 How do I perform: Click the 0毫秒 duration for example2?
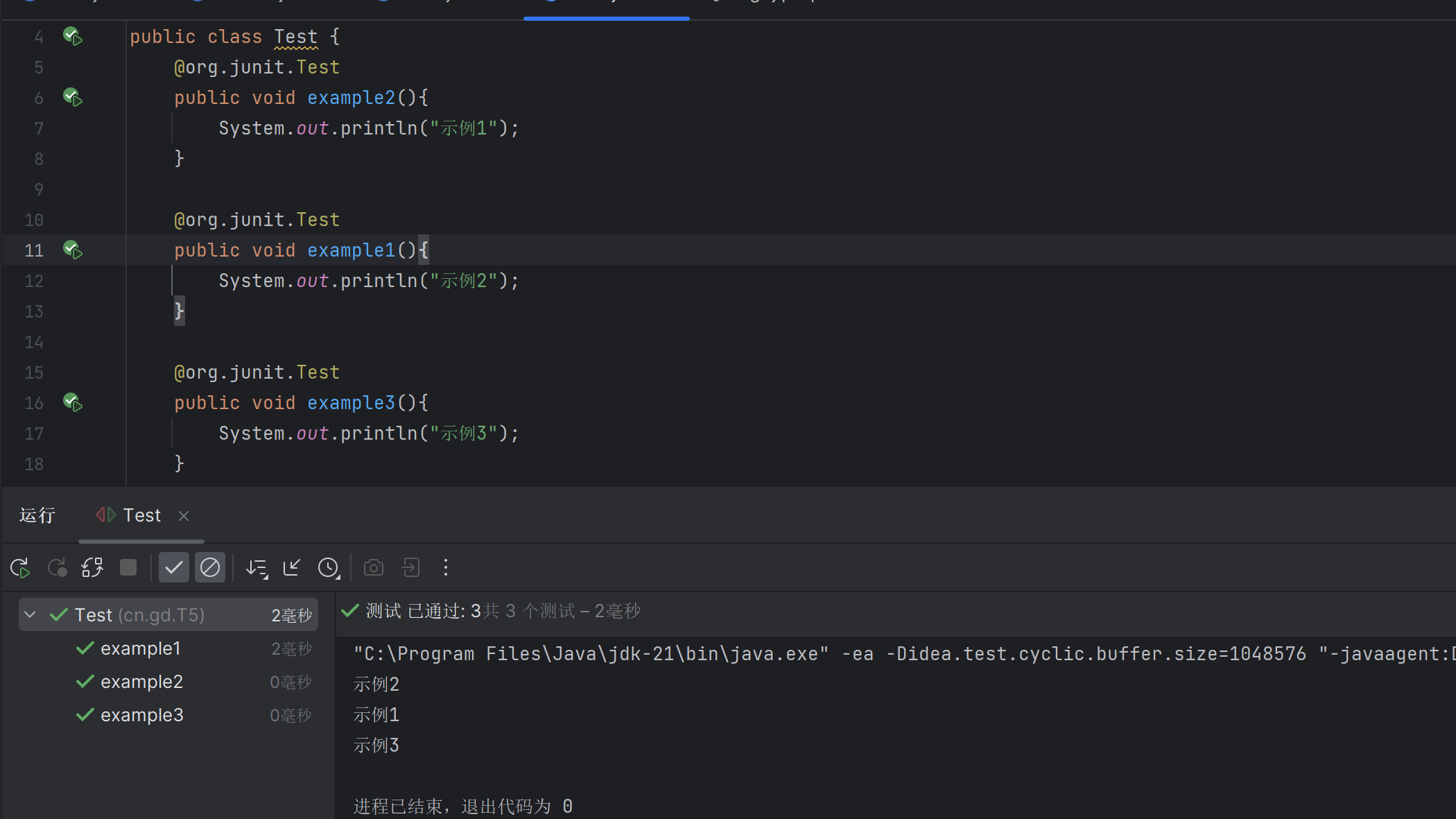(x=291, y=682)
